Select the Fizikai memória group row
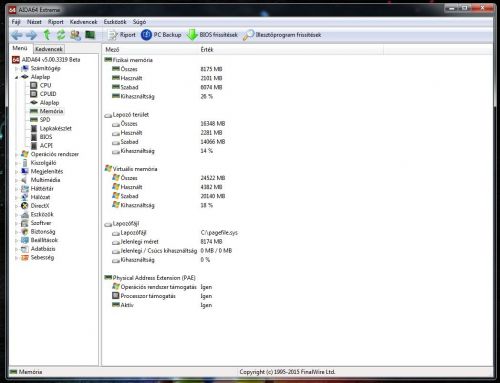 (x=129, y=60)
